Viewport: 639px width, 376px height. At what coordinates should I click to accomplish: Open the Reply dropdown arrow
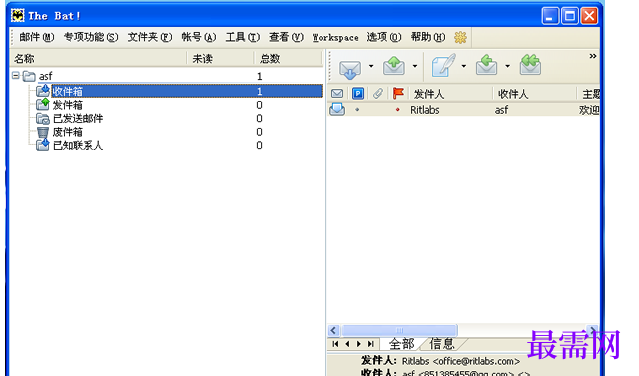[507, 66]
